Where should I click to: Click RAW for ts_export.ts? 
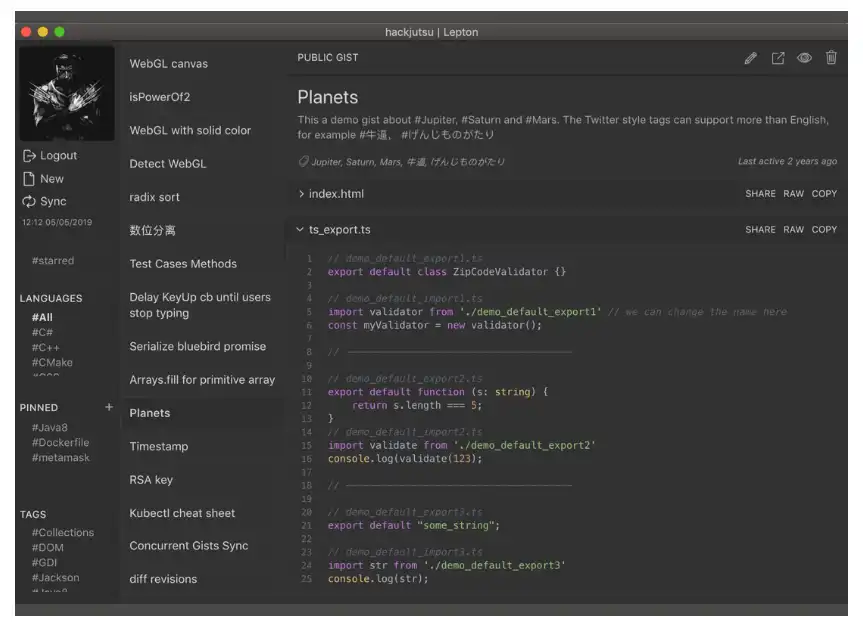coord(793,230)
